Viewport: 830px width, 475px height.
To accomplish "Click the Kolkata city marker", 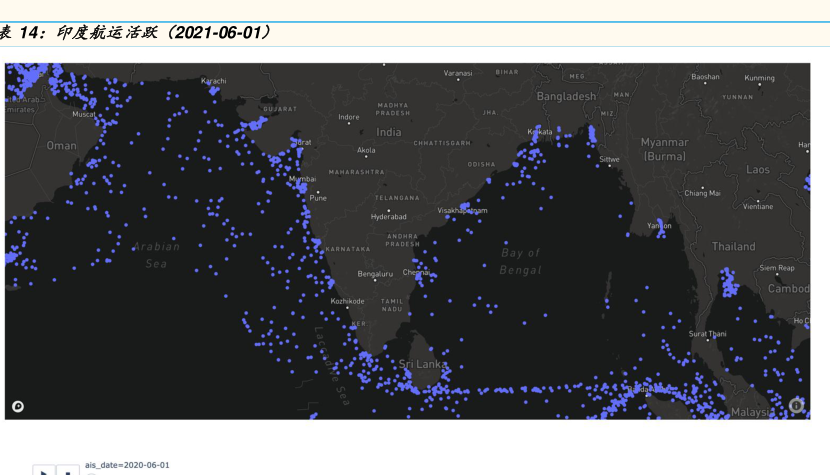I will (540, 132).
